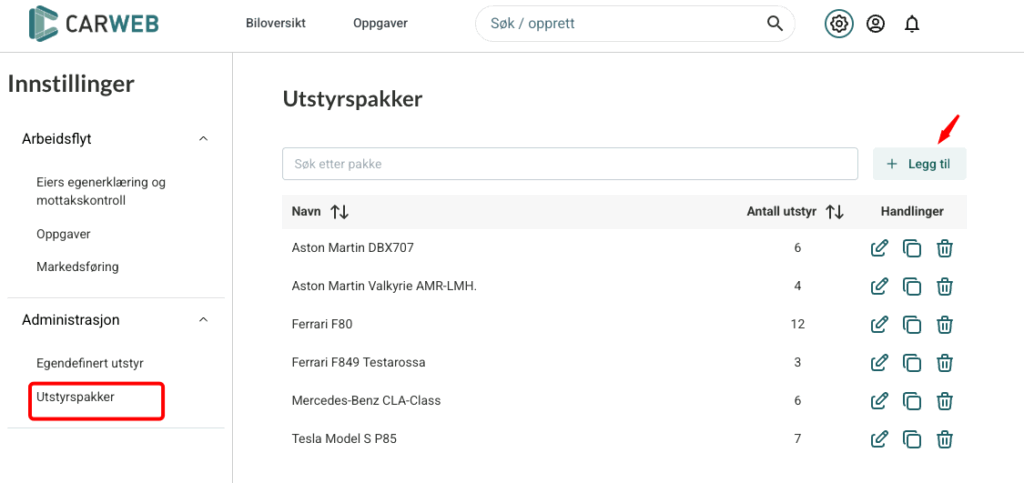Screen dimensions: 1024x483
Task: Delete the Ferrari F849 Testarossa package
Action: (944, 362)
